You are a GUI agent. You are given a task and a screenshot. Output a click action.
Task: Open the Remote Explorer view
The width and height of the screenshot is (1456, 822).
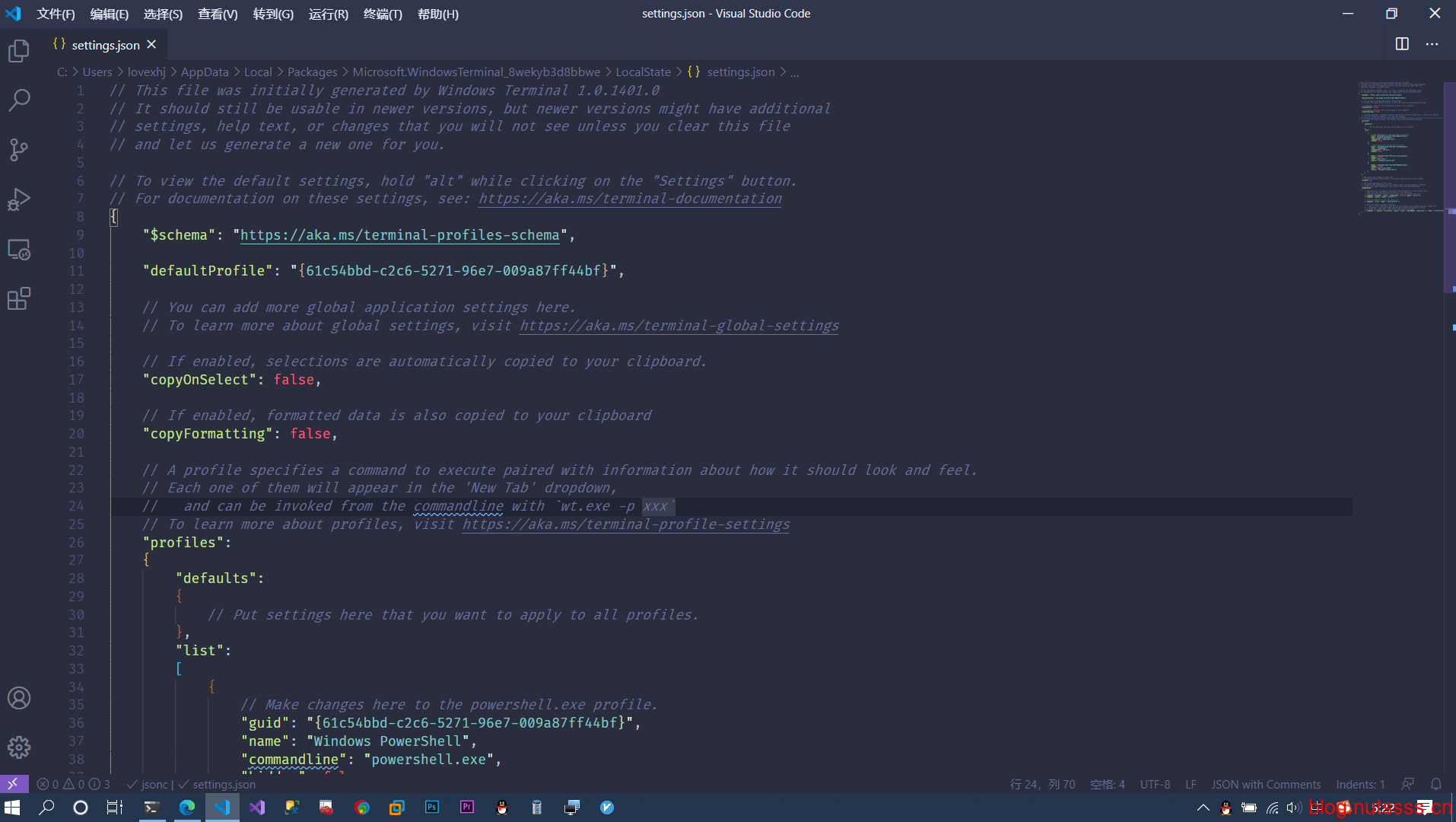point(19,250)
